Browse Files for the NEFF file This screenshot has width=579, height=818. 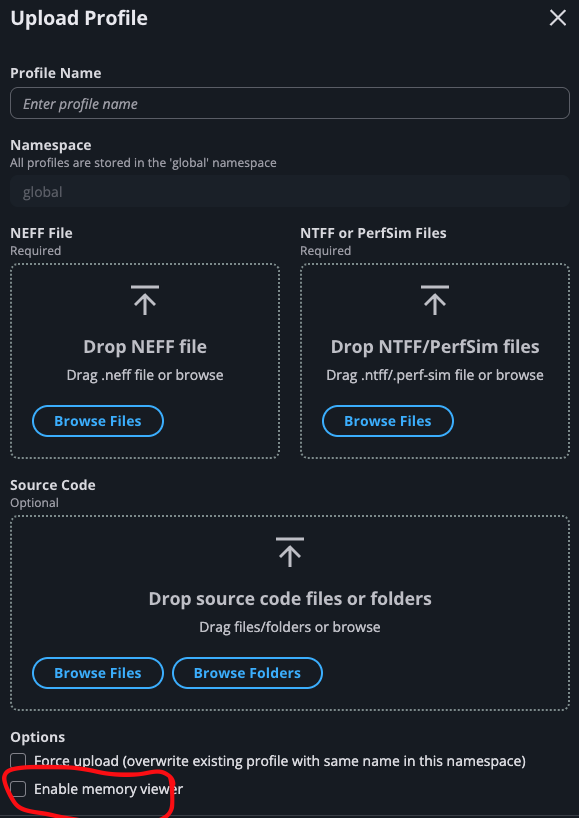98,421
